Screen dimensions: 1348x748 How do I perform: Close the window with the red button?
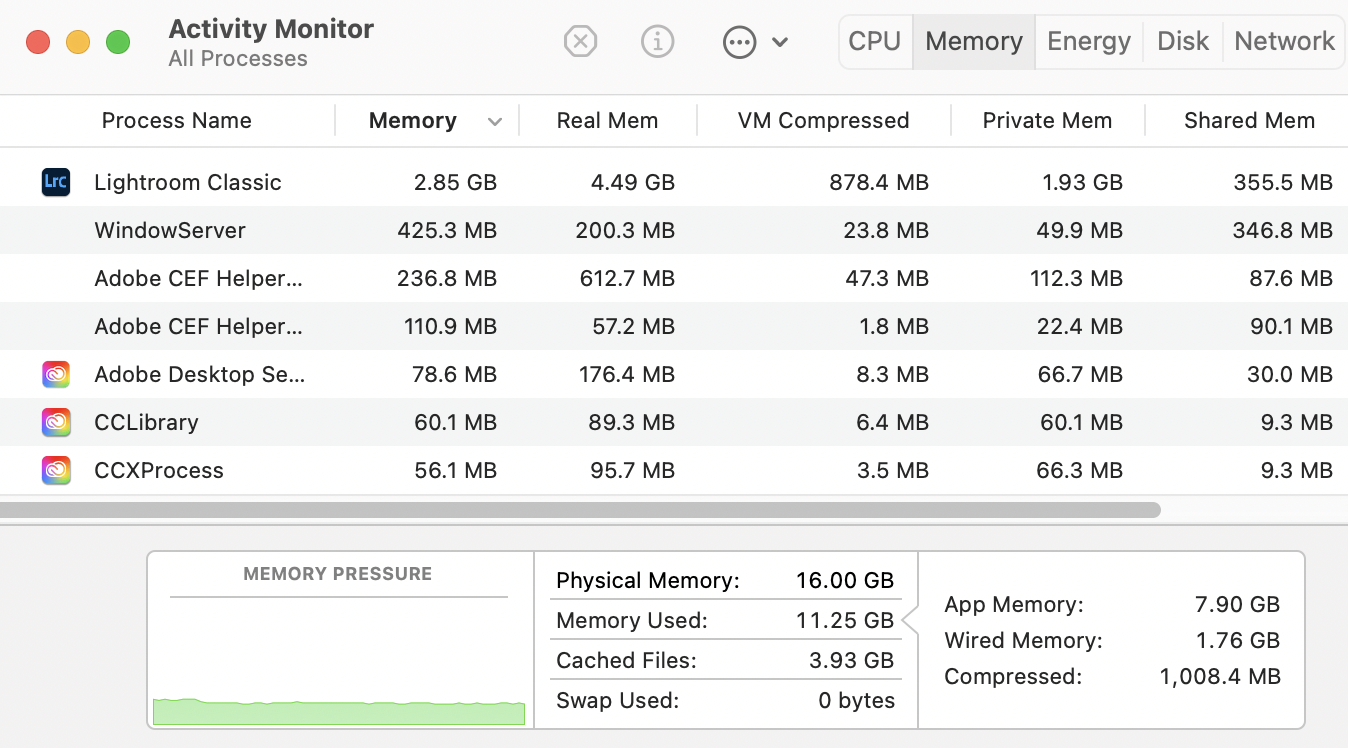tap(38, 42)
